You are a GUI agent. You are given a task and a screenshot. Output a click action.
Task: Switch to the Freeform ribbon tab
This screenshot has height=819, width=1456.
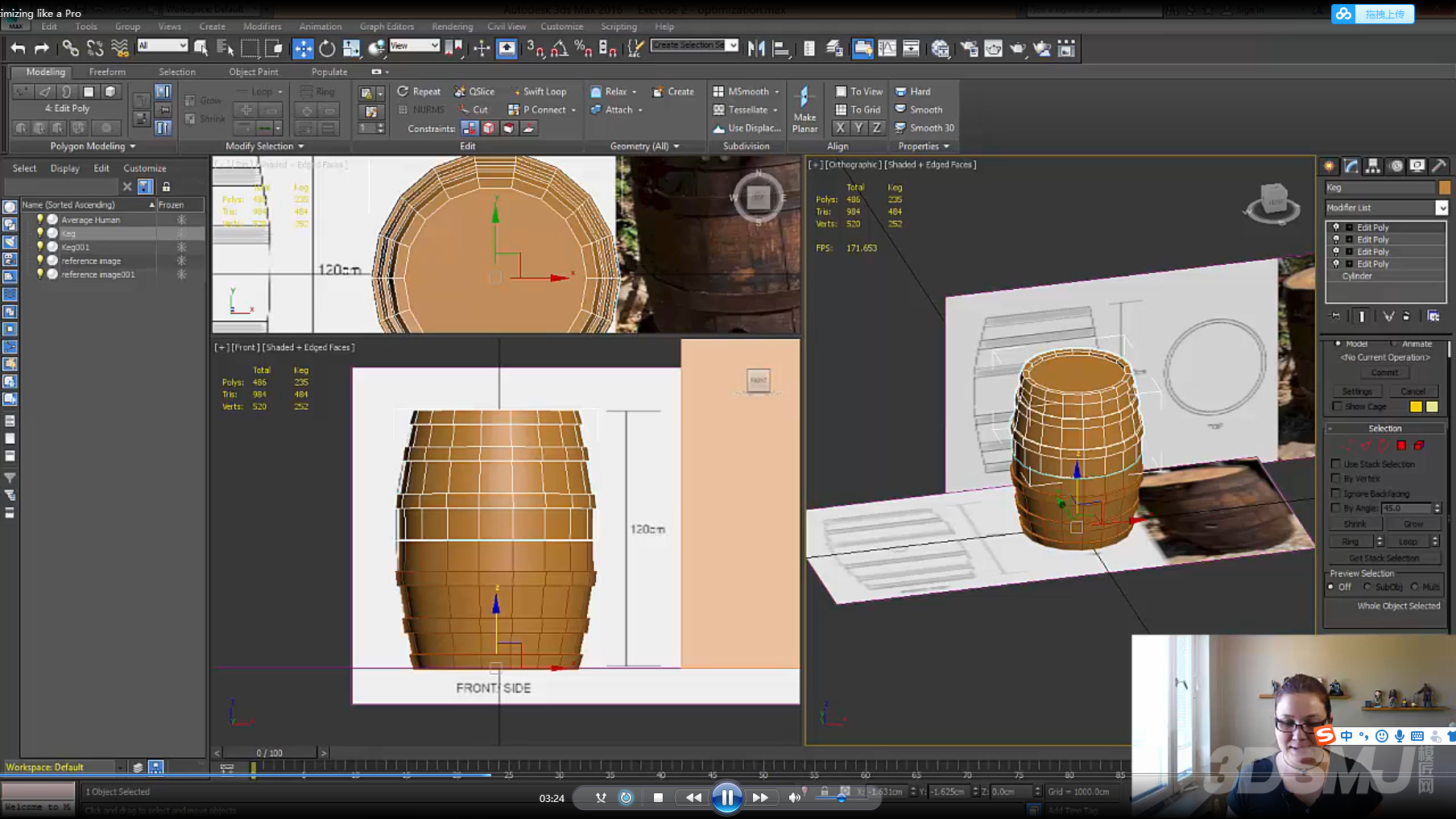107,72
